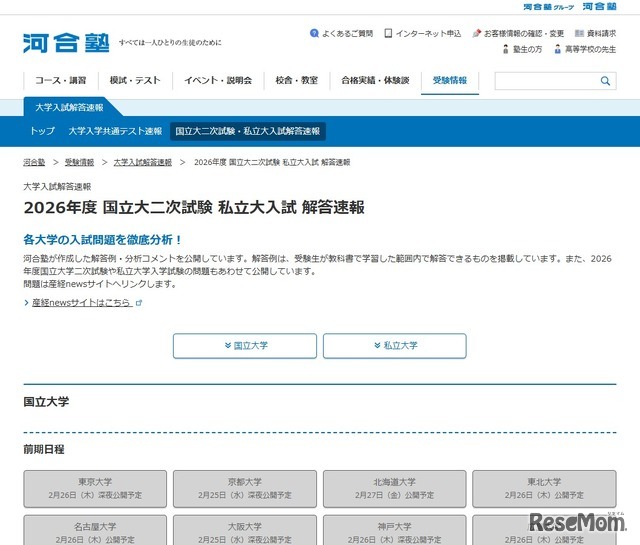Click 神戸大学 answer card
This screenshot has height=545, width=640.
(395, 530)
